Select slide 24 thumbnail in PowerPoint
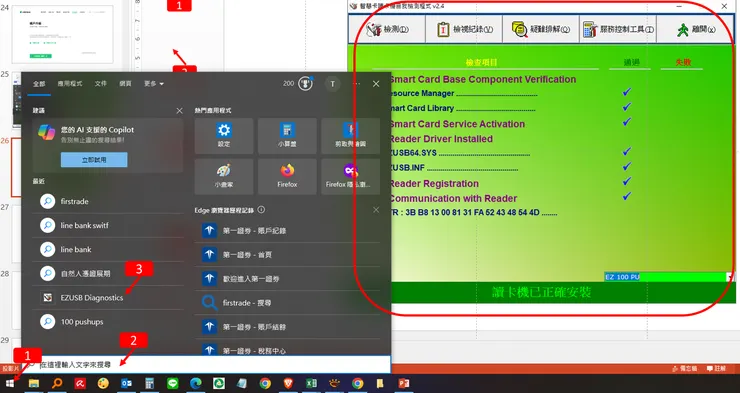Image resolution: width=740 pixels, height=393 pixels. point(62,34)
